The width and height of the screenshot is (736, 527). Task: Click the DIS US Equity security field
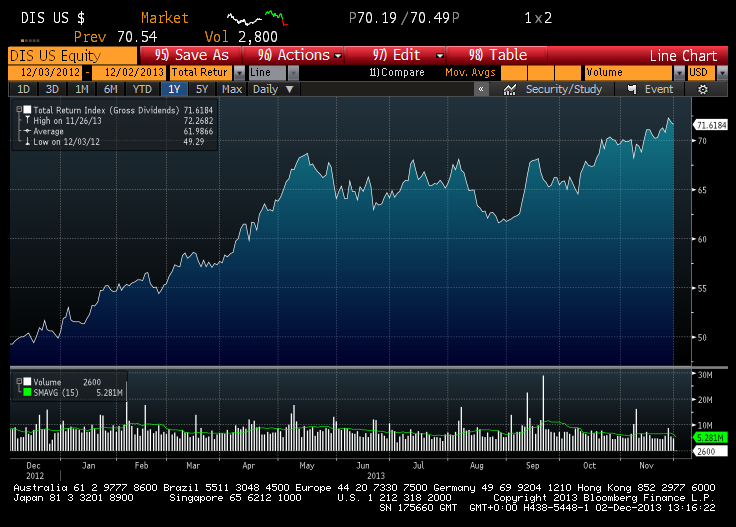coord(73,55)
